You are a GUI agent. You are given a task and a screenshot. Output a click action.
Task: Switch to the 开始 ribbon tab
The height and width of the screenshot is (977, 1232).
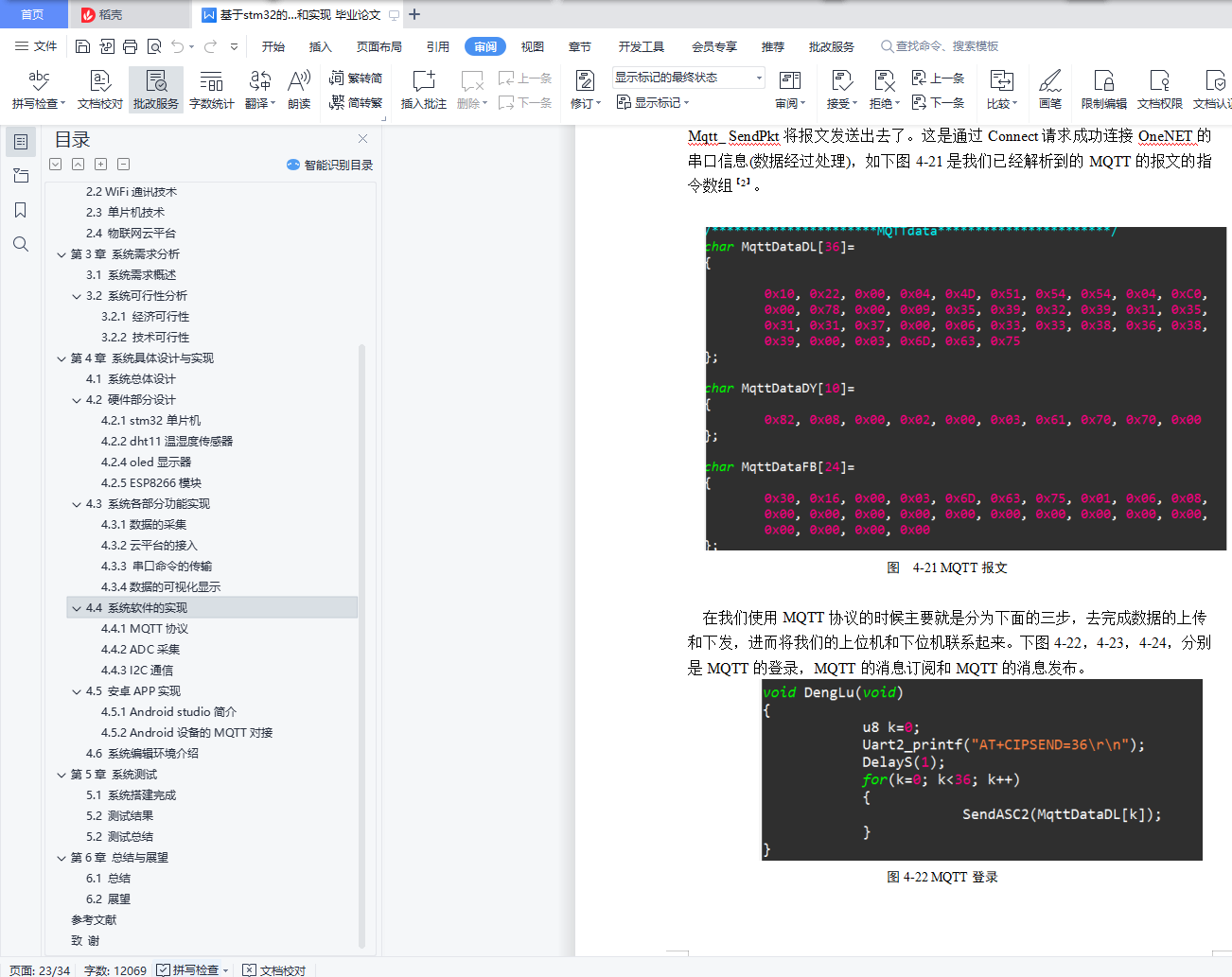[273, 46]
